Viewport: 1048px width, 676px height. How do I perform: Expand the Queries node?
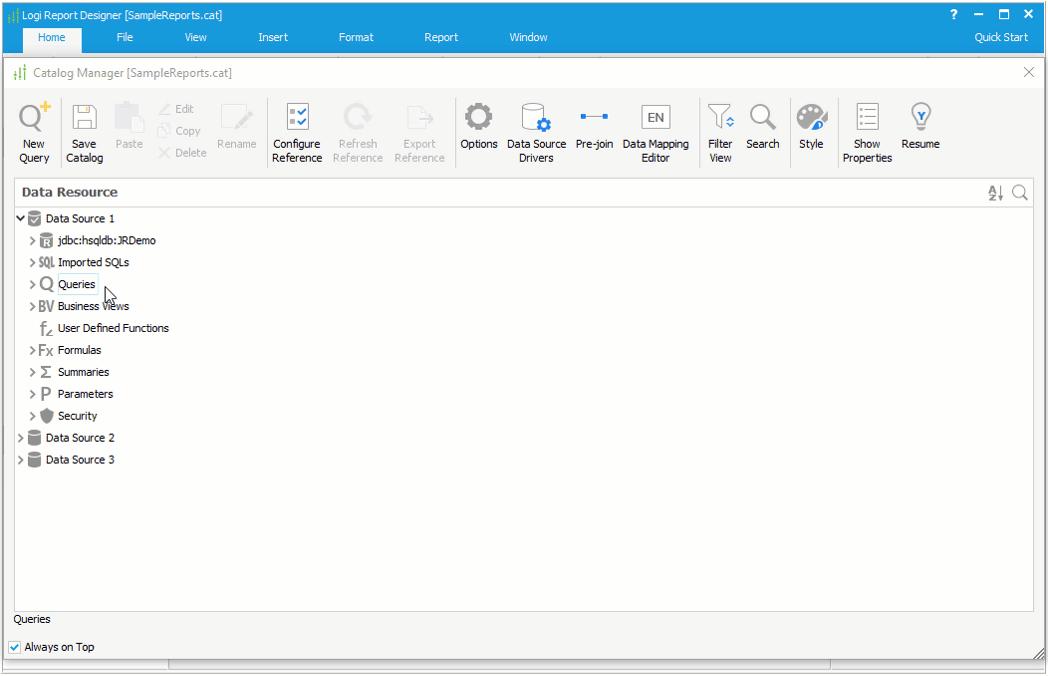tap(32, 284)
